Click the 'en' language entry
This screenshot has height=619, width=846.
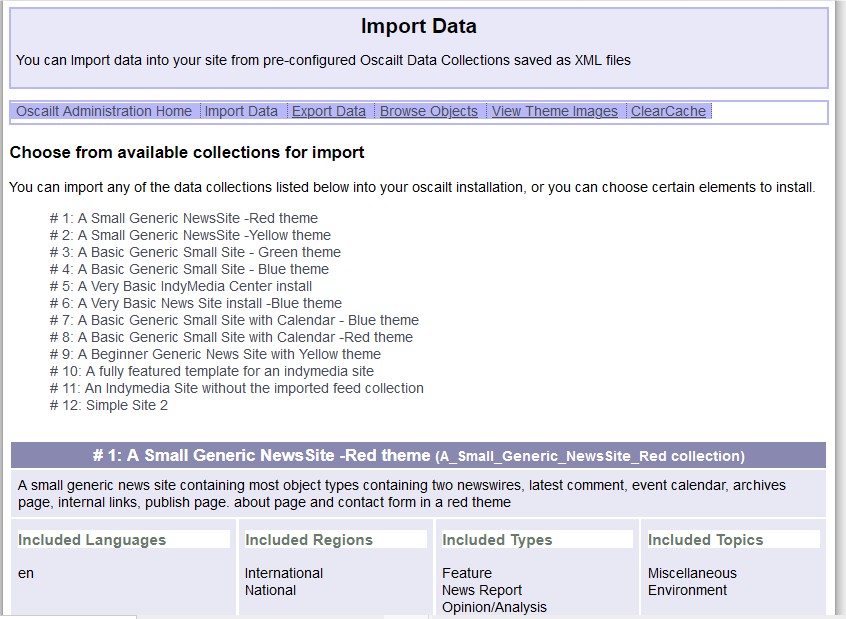click(25, 573)
